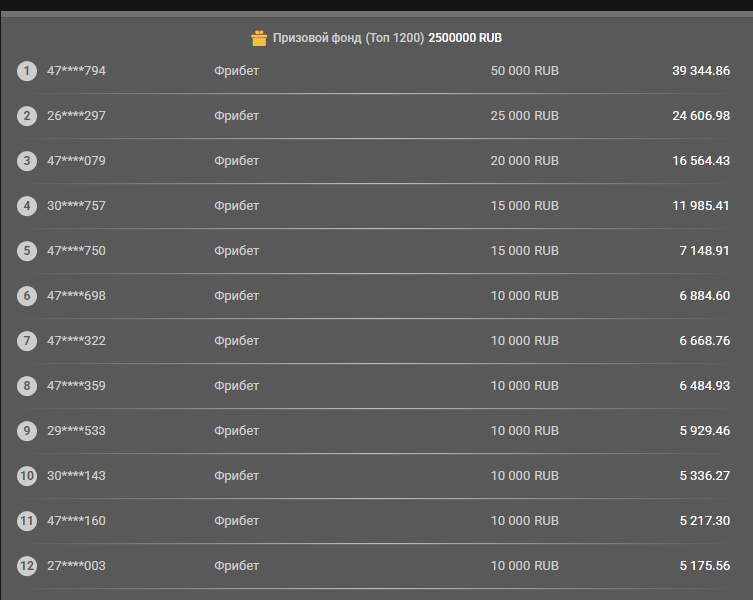Viewport: 753px width, 600px height.
Task: Click the rank 7 number badge
Action: (27, 341)
